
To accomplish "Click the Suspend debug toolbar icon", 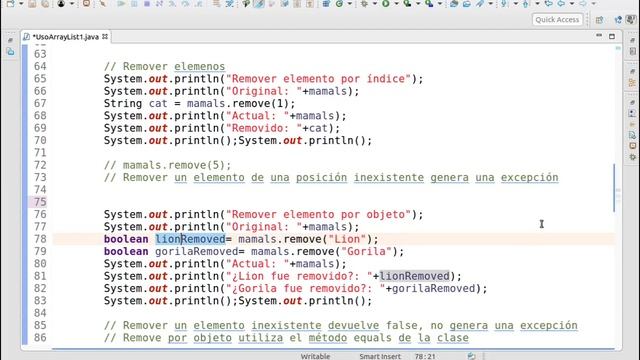I will [134, 4].
